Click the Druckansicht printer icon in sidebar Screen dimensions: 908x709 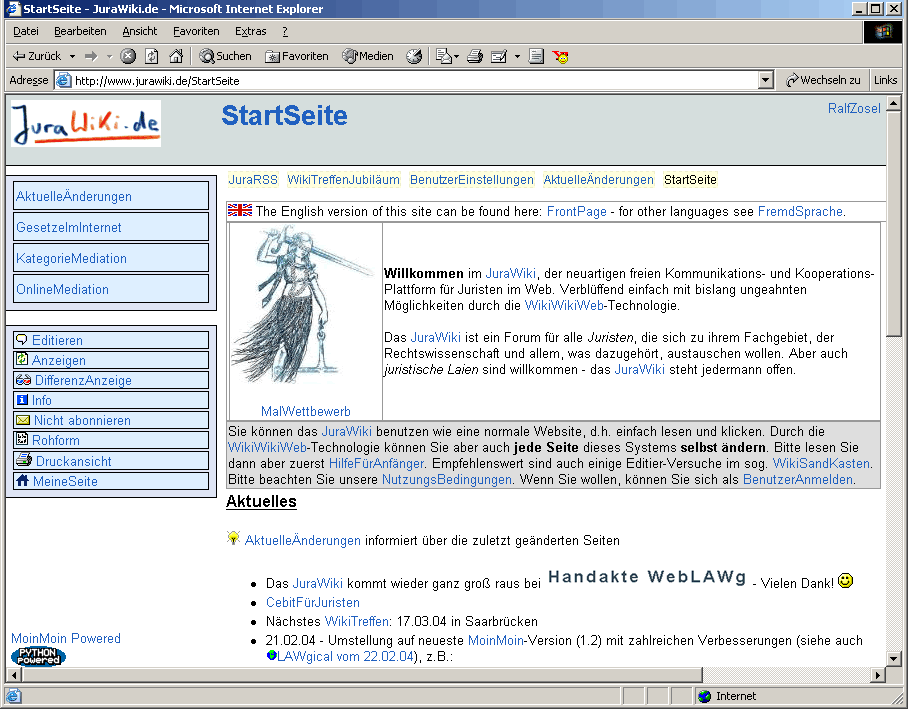[x=23, y=461]
